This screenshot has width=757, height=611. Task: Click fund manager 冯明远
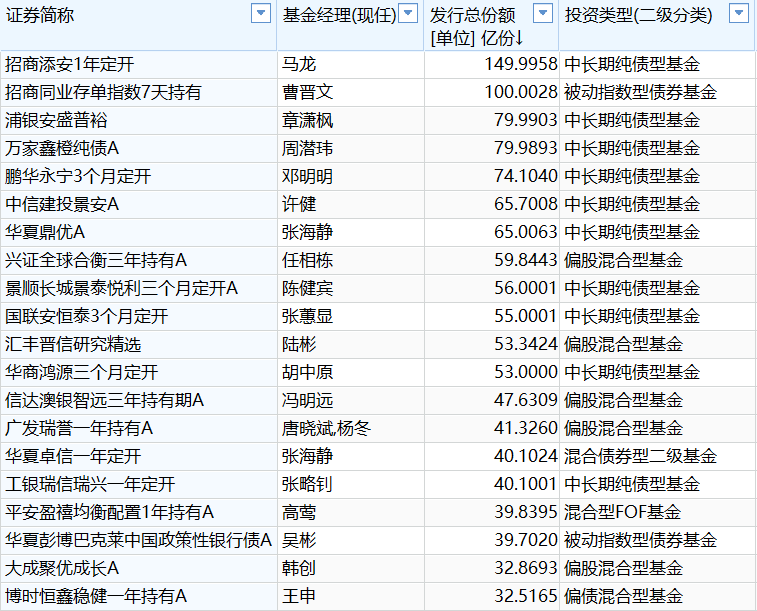308,400
